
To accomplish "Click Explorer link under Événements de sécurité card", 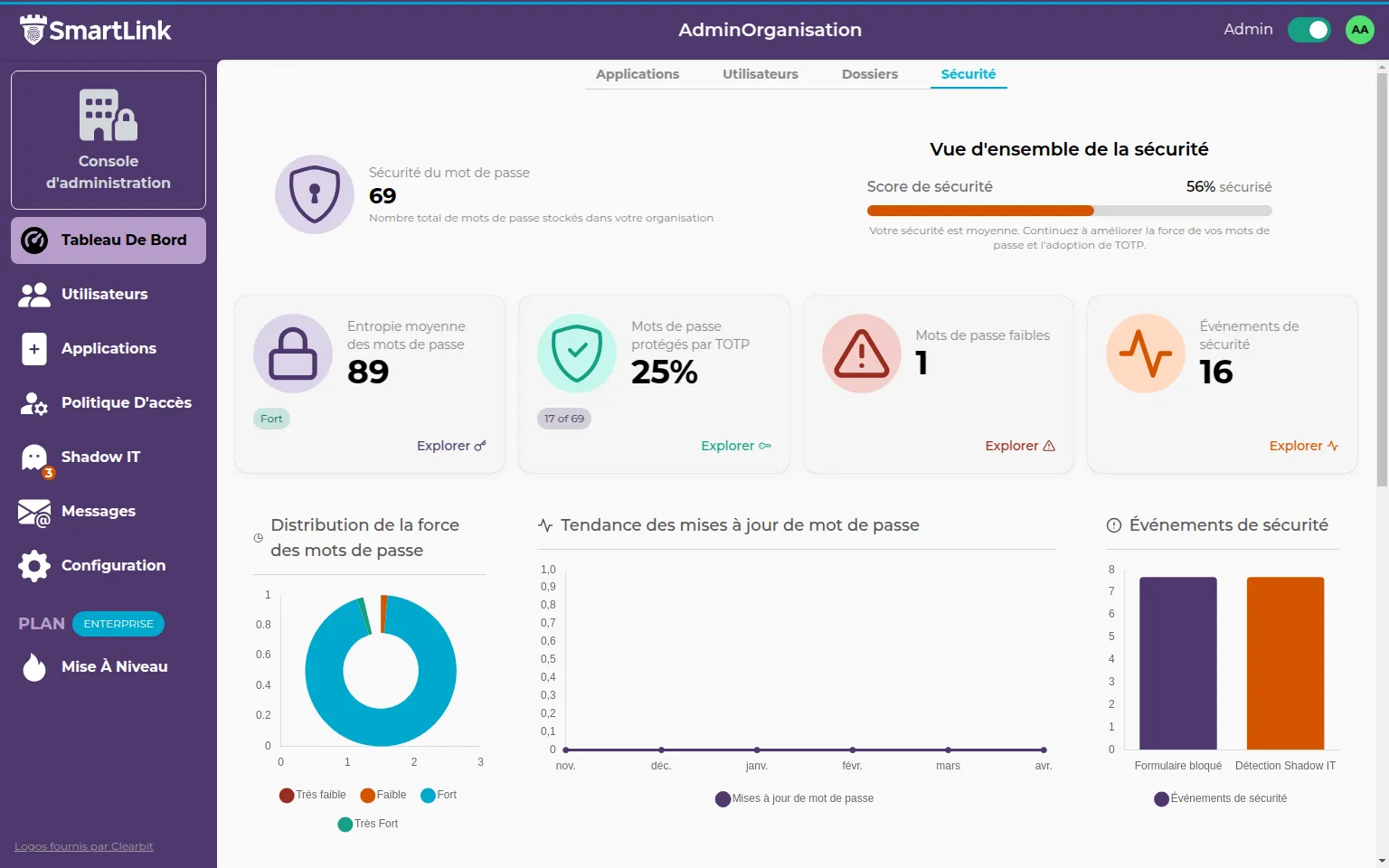I will point(1304,446).
